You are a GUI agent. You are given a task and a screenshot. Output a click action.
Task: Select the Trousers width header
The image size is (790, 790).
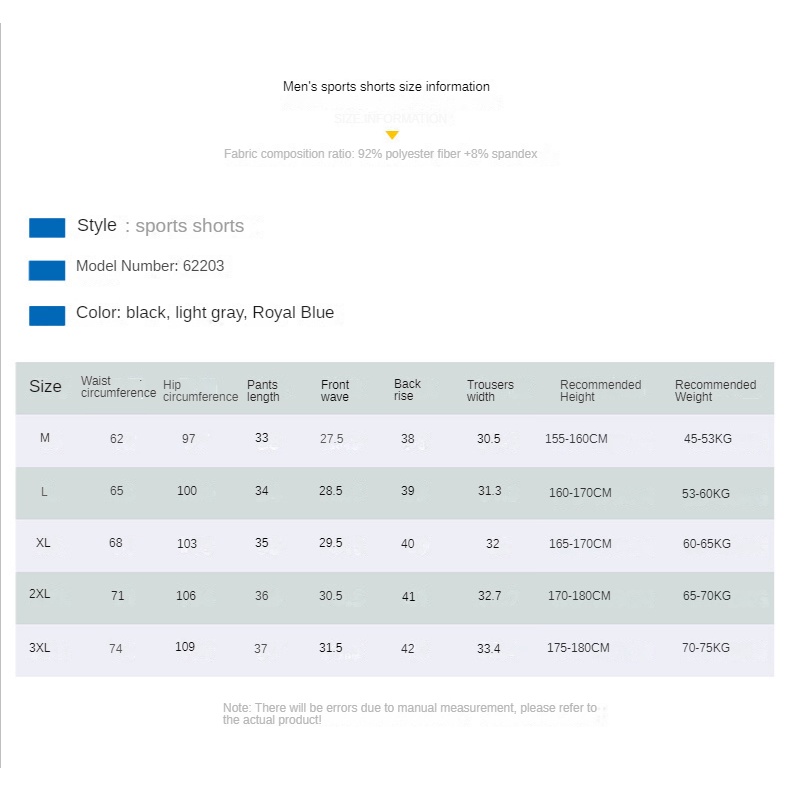(x=490, y=391)
